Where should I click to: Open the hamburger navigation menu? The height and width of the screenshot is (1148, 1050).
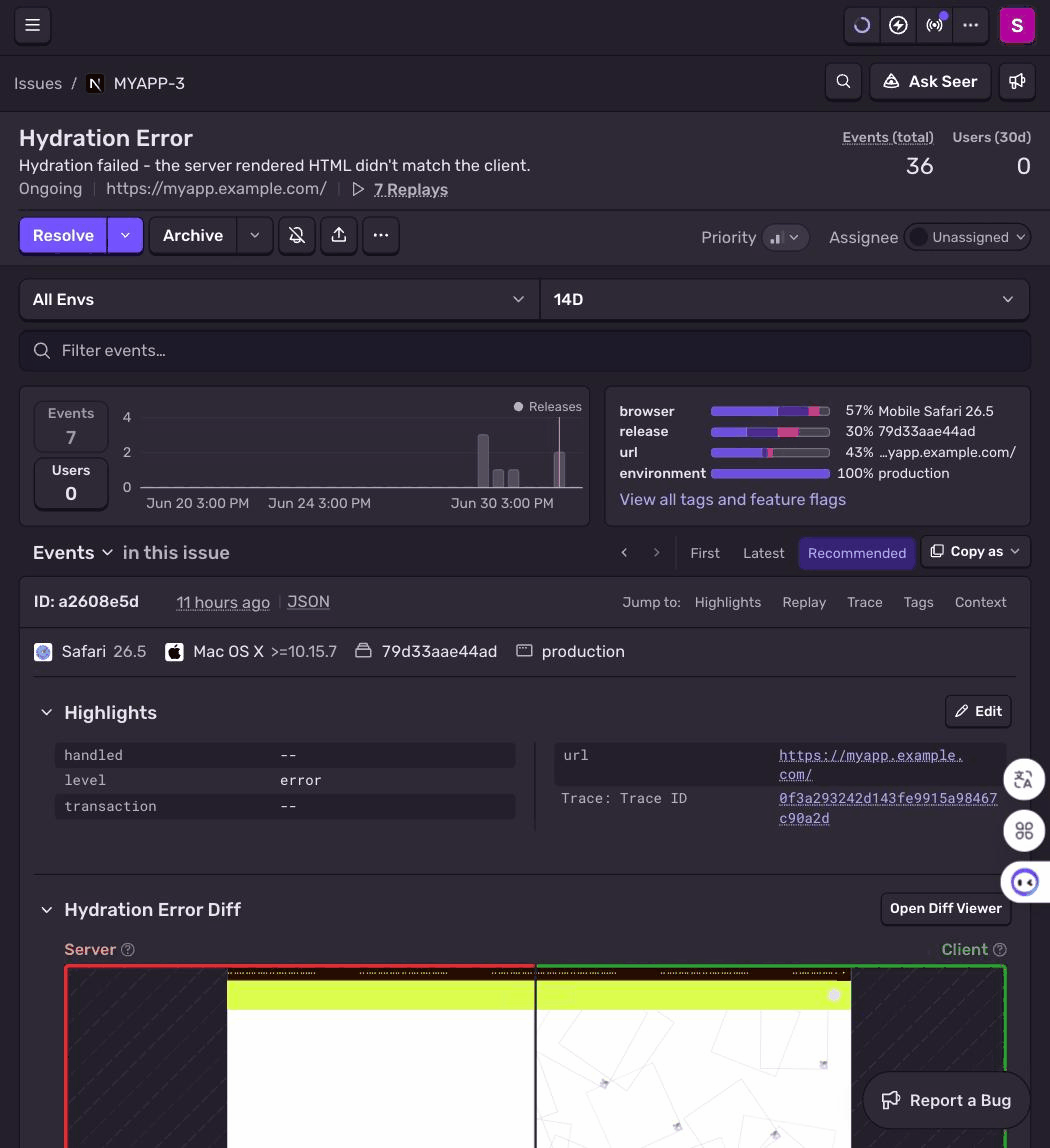tap(32, 25)
